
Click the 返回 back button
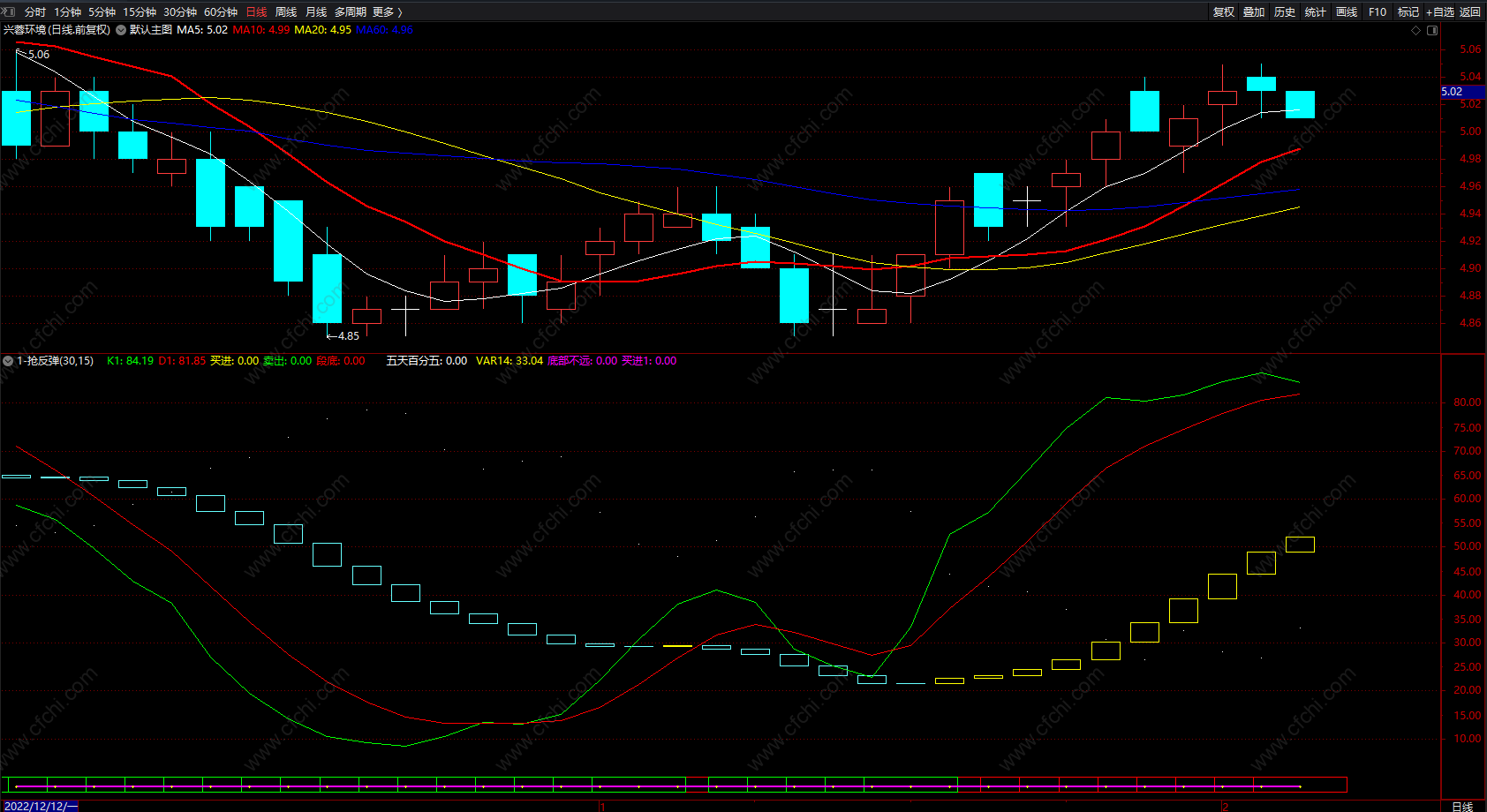tap(1470, 11)
